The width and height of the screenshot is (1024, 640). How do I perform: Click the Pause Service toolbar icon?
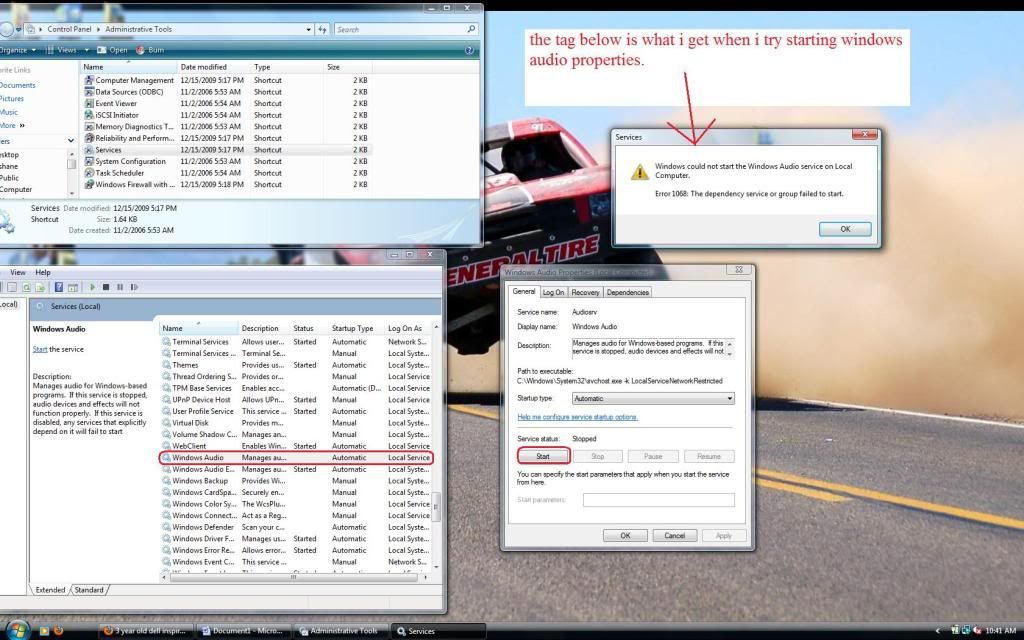pos(120,287)
